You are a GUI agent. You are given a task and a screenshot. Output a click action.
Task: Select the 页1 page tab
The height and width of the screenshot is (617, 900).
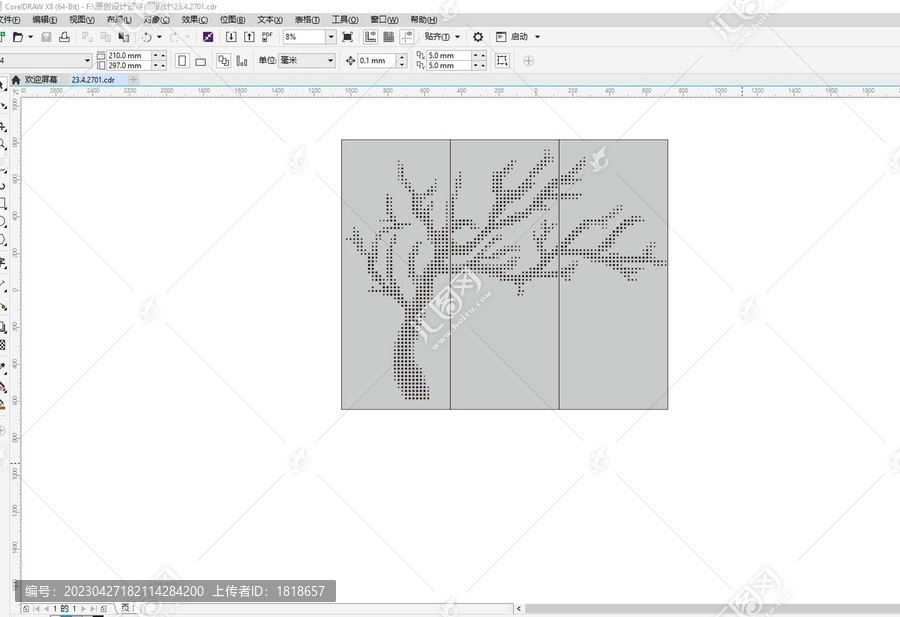click(x=127, y=608)
